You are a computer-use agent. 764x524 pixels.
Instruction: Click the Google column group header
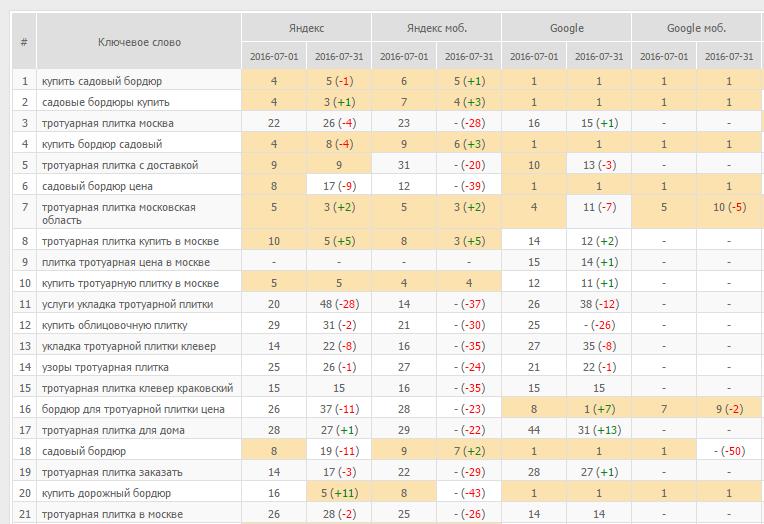tap(567, 28)
